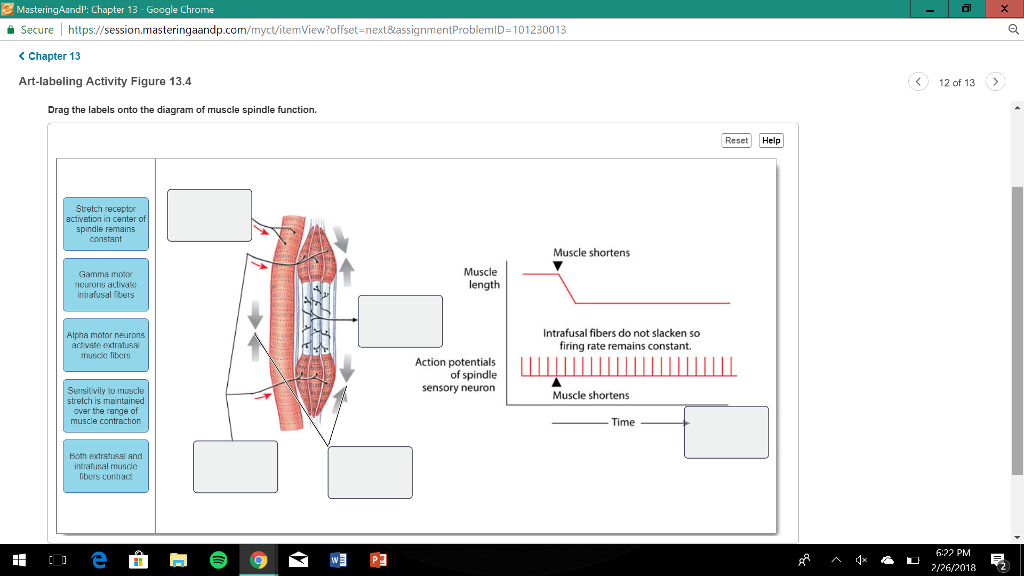Select the Gamma motor neurons label
Screen dimensions: 1024x576
105,285
